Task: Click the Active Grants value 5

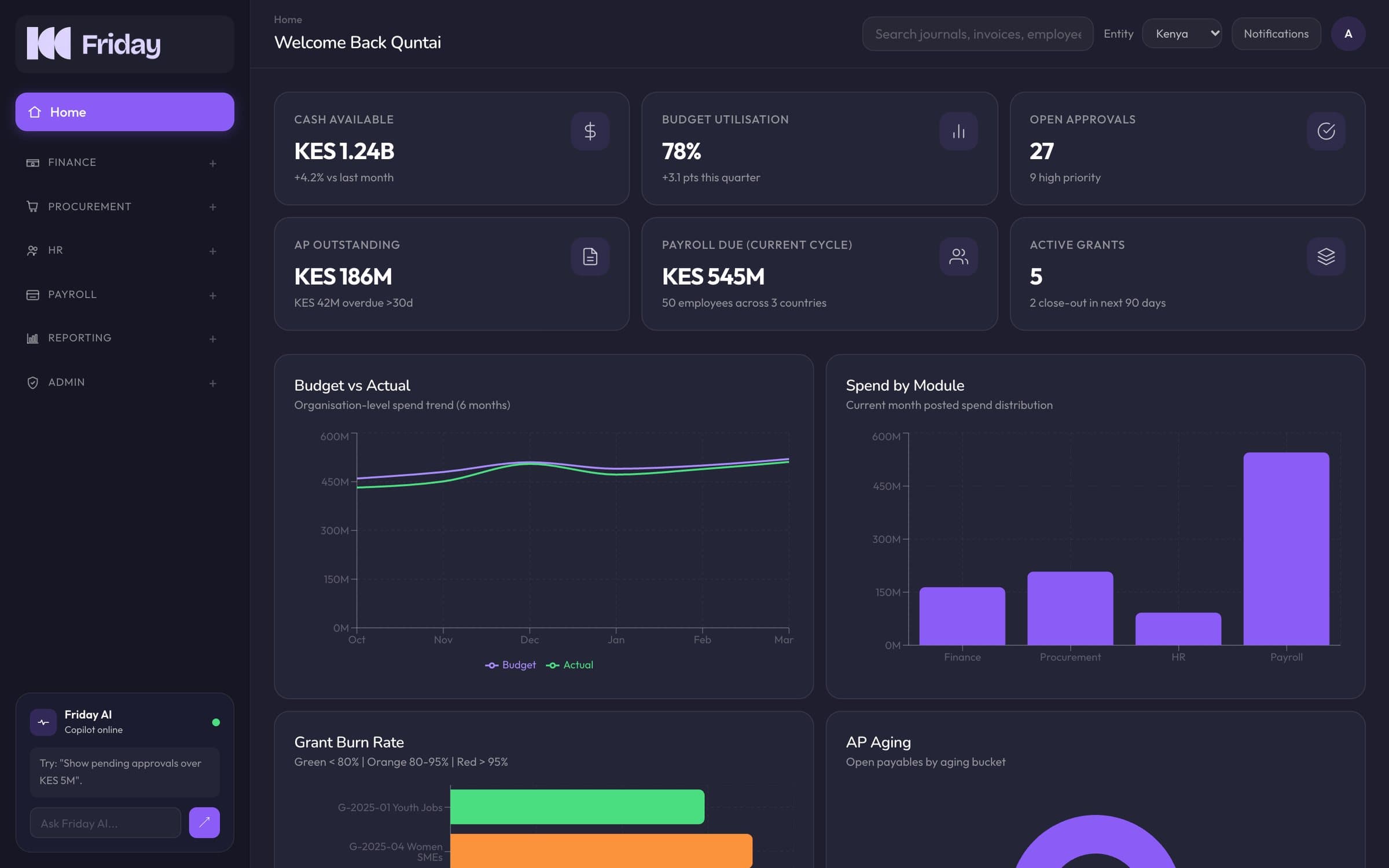Action: click(1036, 277)
